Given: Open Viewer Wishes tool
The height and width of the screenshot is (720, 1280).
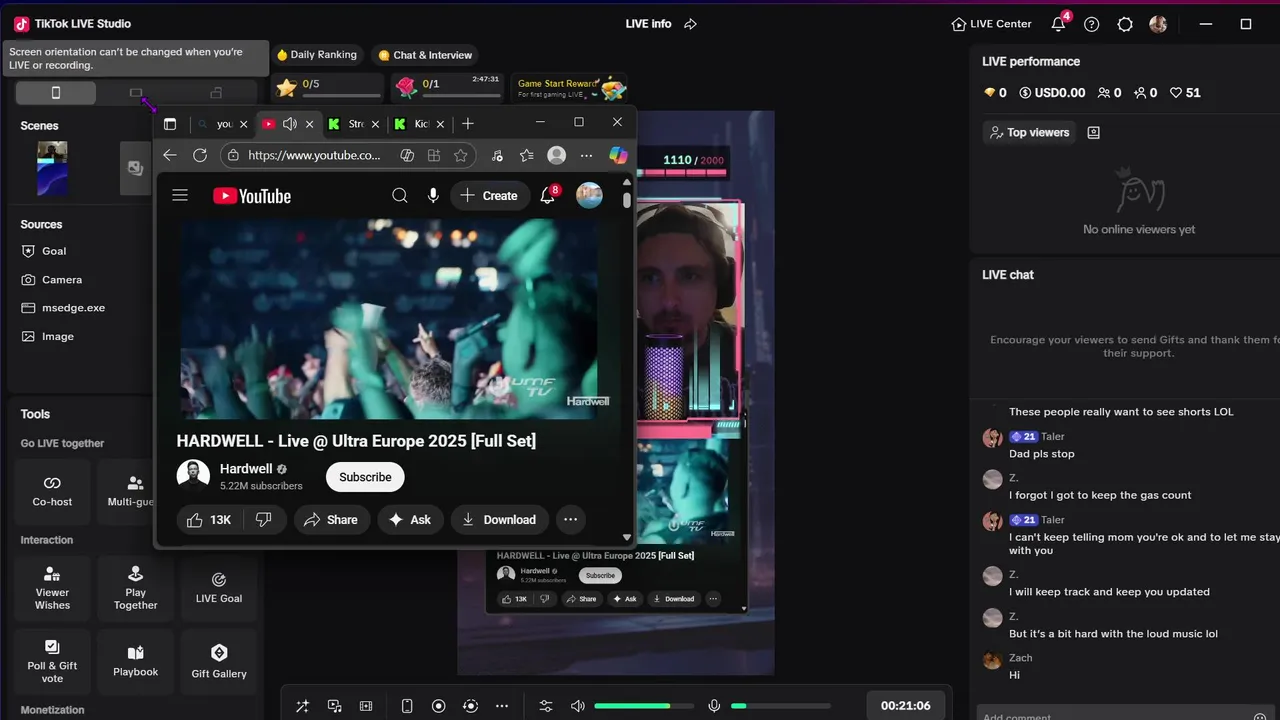Looking at the screenshot, I should (52, 587).
